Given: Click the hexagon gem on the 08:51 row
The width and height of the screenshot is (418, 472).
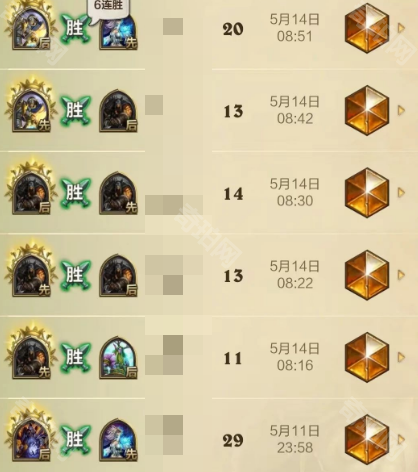Looking at the screenshot, I should pos(367,28).
